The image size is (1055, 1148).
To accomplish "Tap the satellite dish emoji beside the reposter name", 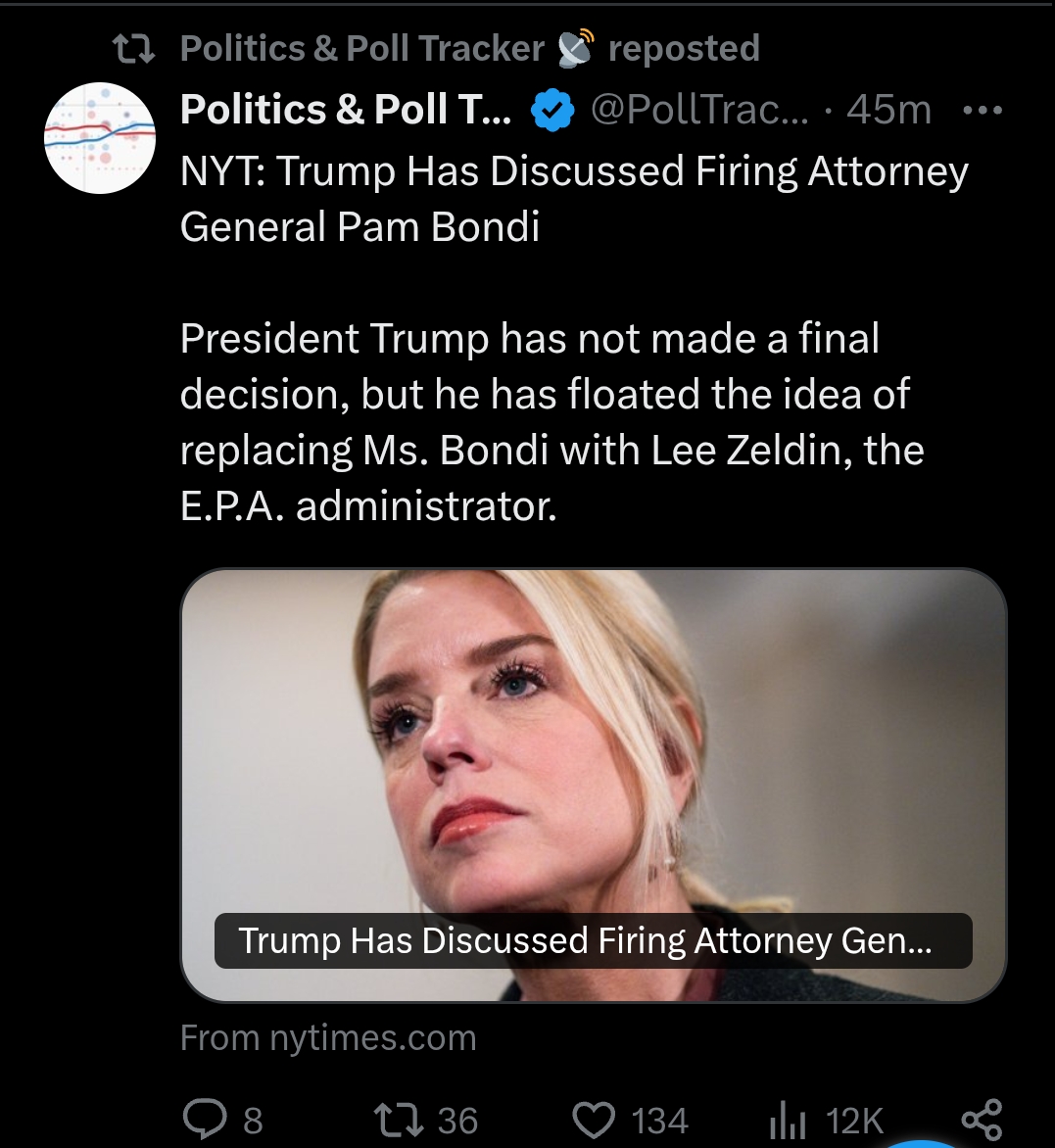I will pyautogui.click(x=575, y=49).
